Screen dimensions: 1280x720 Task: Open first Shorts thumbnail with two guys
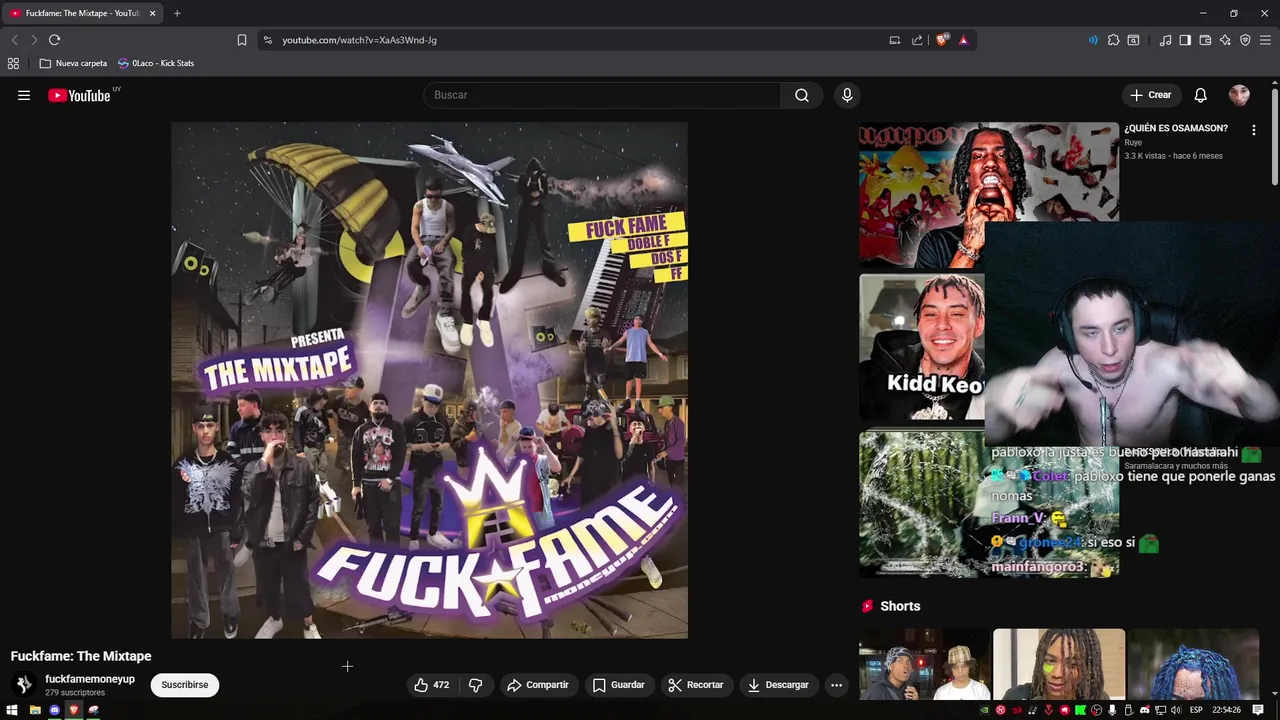[924, 664]
